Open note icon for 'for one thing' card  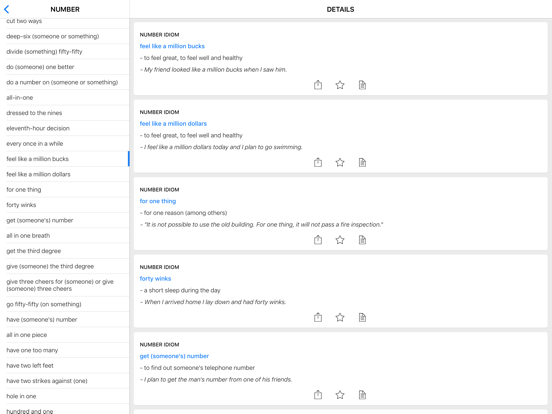(362, 240)
